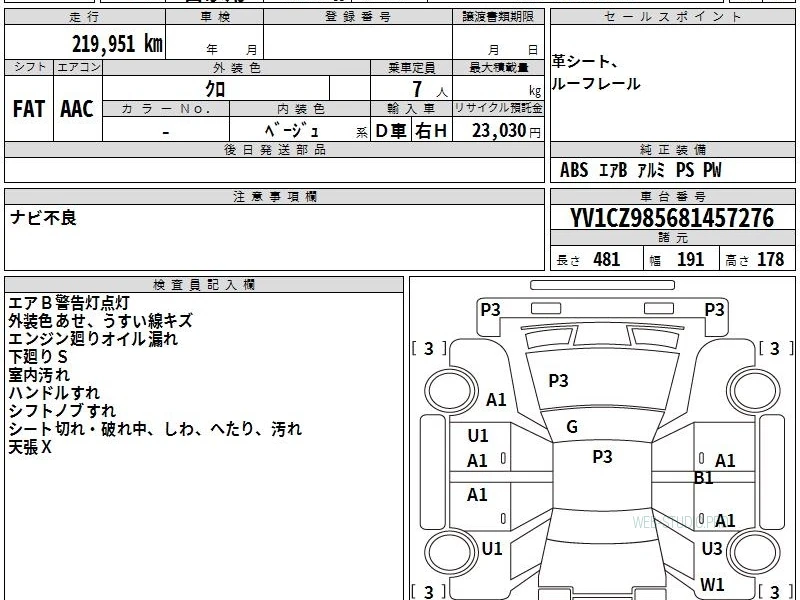Select the 室内汚れ inspector note
Screen dimensions: 800x600
click(39, 375)
